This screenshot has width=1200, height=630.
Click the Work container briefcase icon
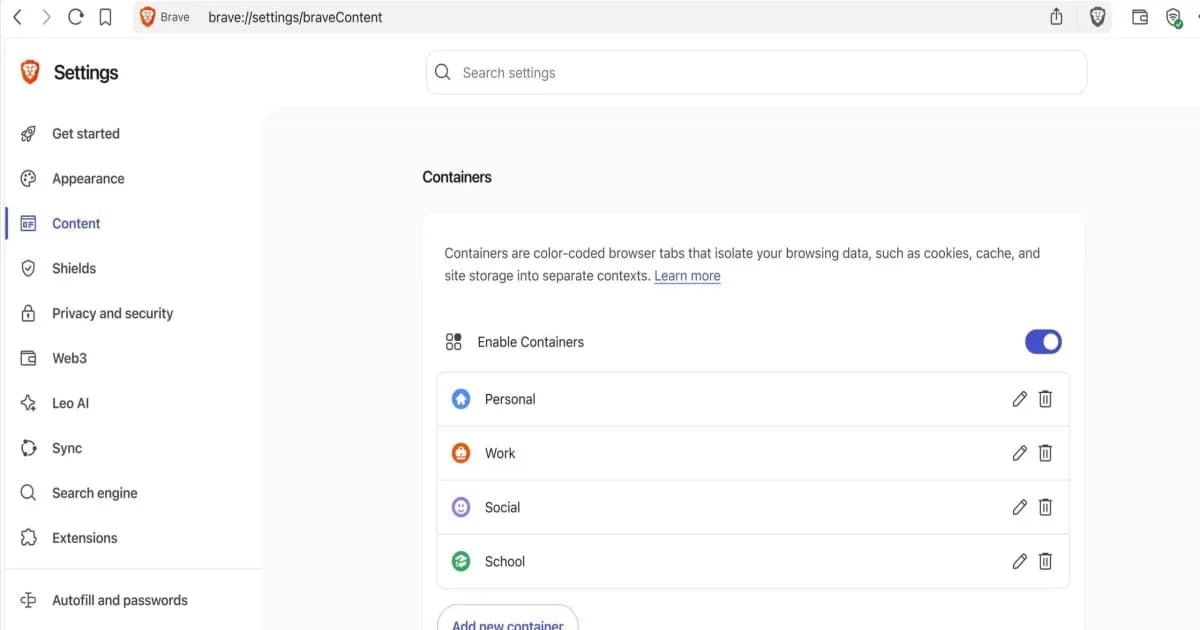461,453
